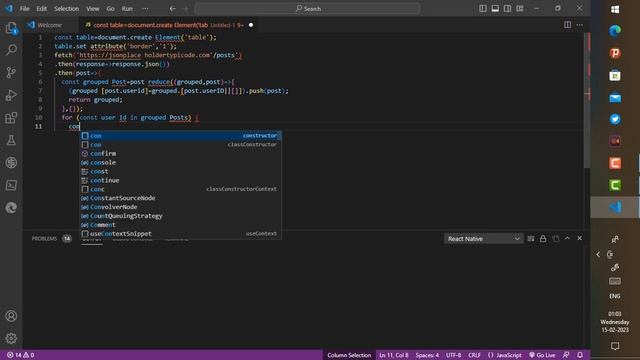Viewport: 640px width, 360px height.
Task: Select the 'con' classConstructor suggestion
Action: (x=180, y=144)
